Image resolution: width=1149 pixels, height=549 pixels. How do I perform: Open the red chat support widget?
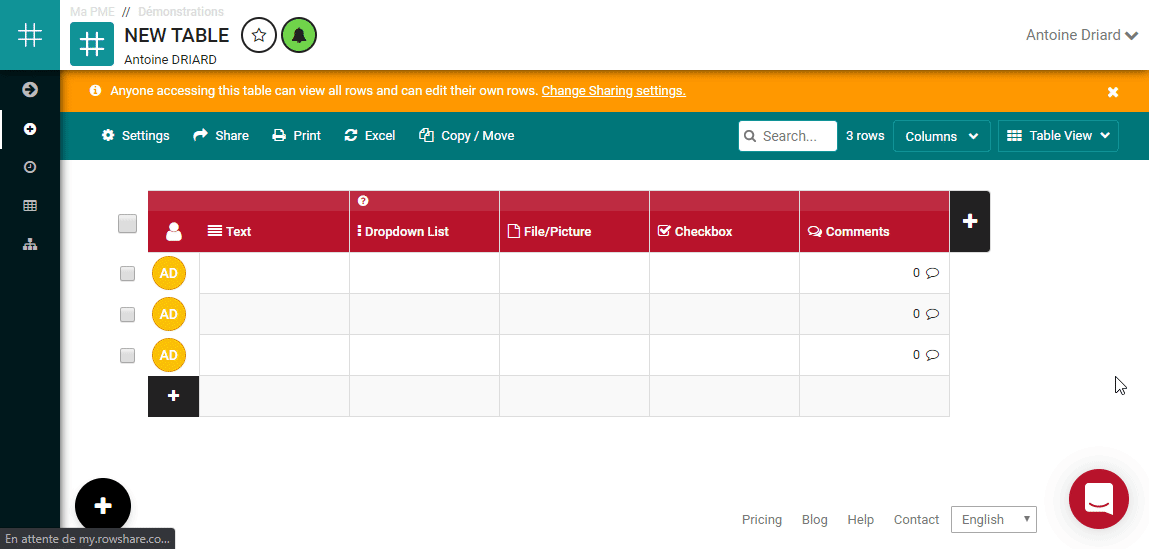tap(1099, 499)
